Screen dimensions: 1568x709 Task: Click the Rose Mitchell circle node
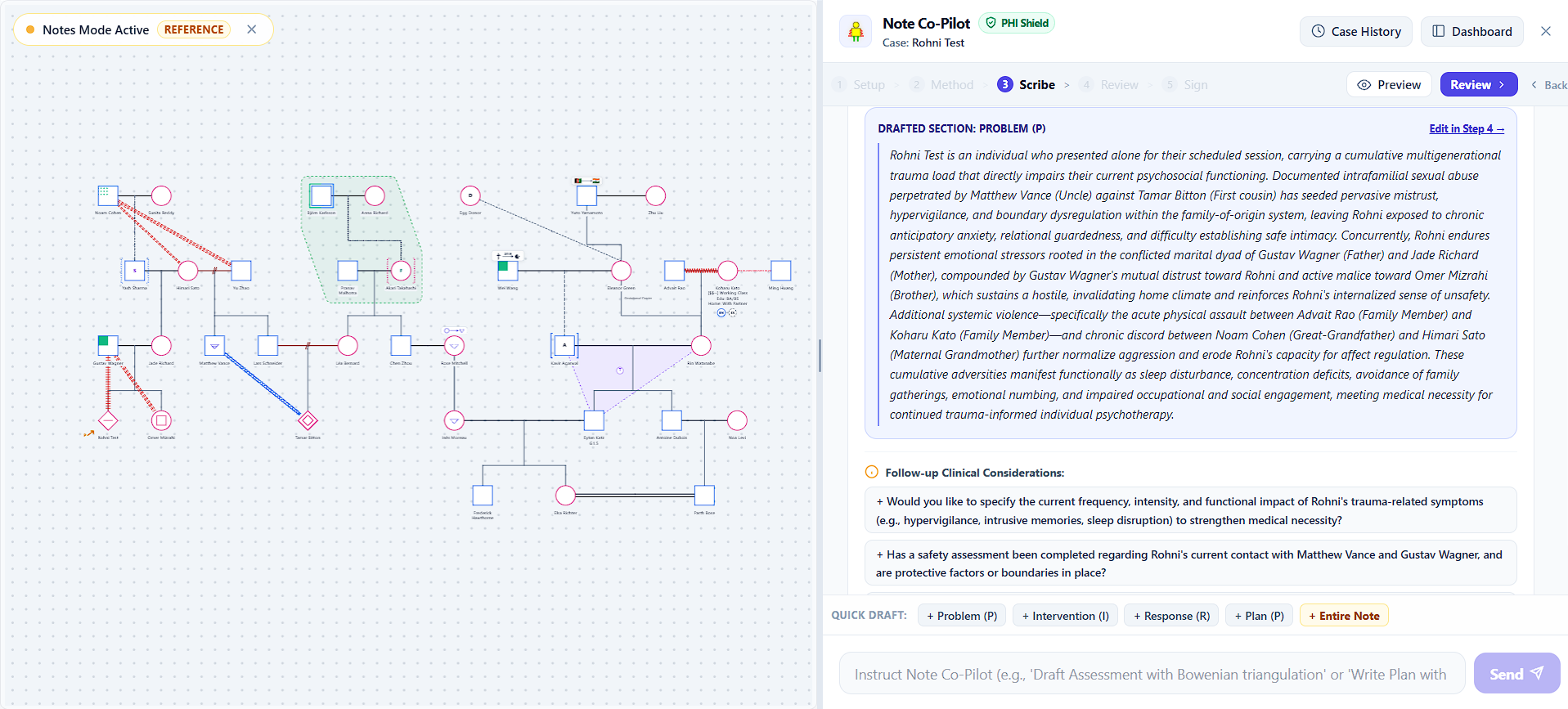(454, 345)
